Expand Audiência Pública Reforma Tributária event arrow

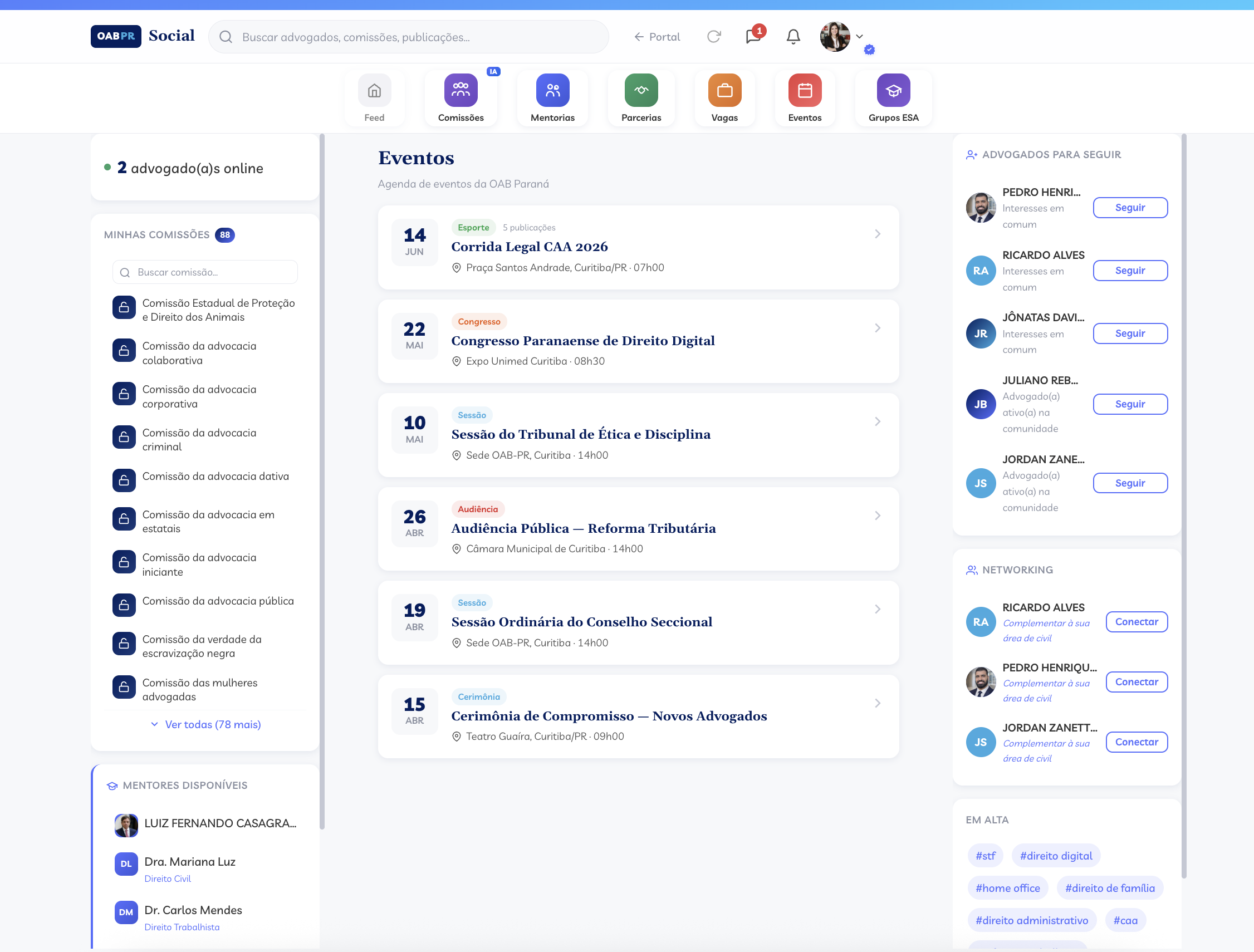click(877, 516)
